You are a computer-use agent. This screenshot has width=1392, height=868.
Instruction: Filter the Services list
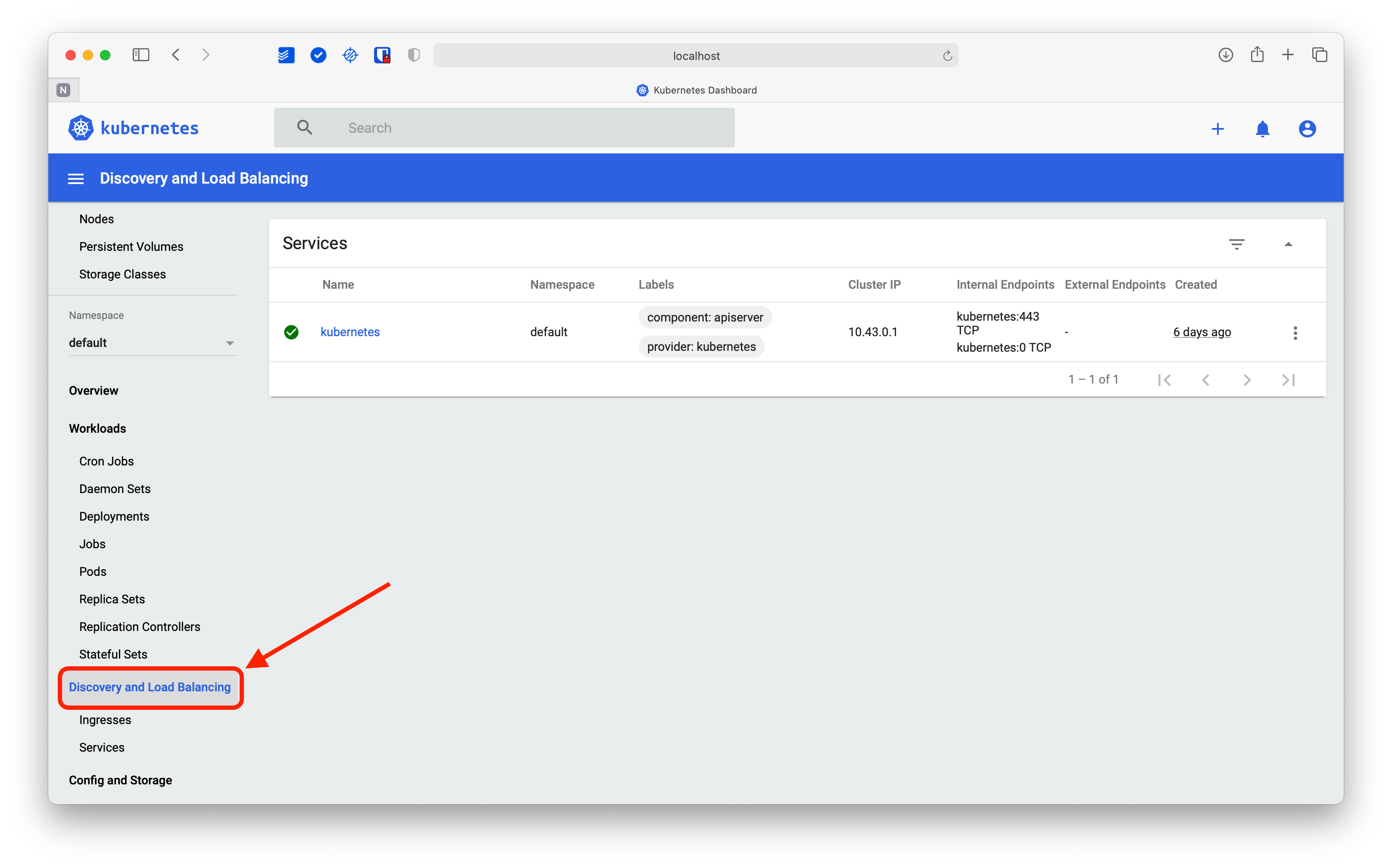click(x=1236, y=244)
